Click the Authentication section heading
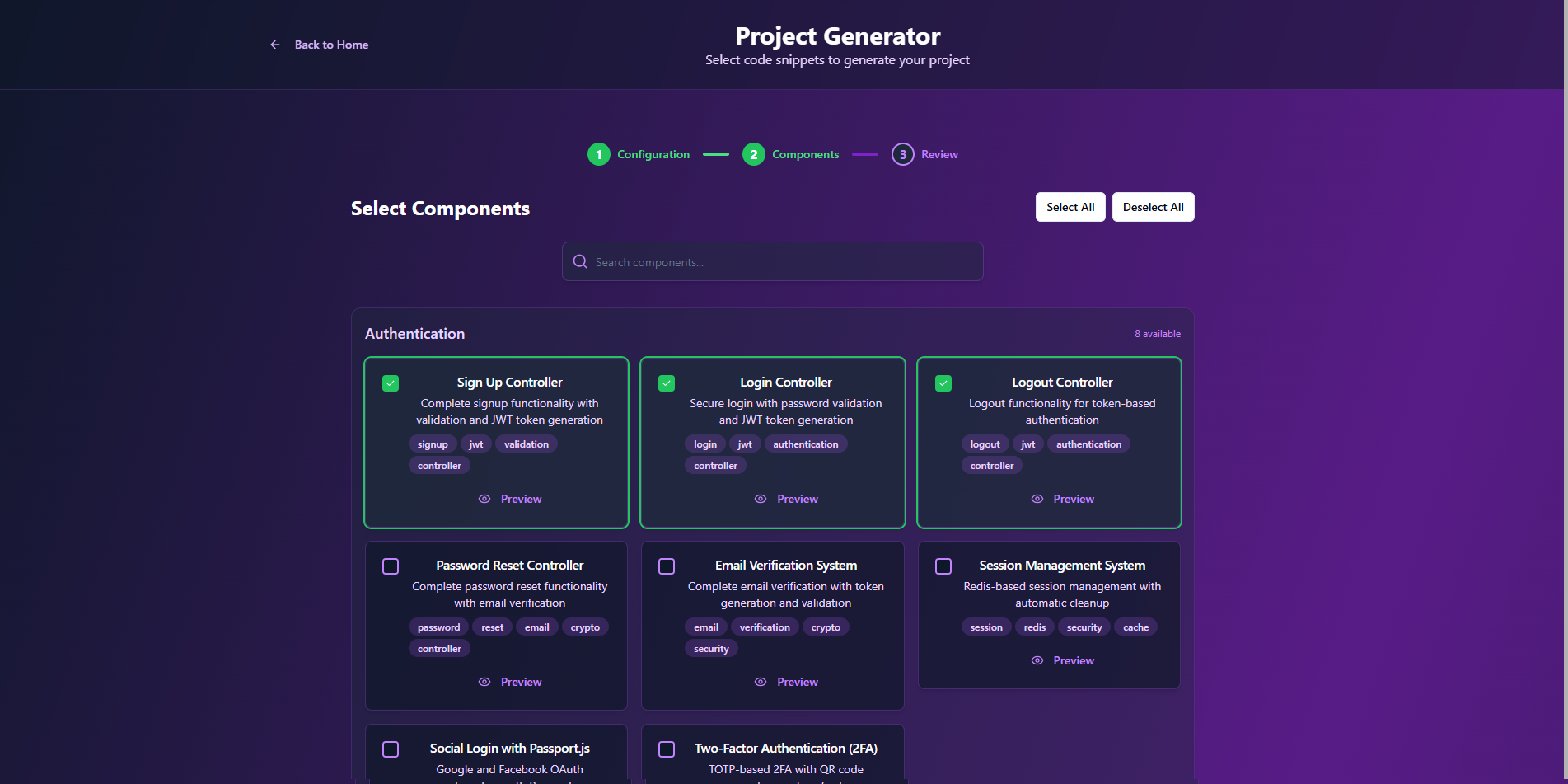Viewport: 1568px width, 784px height. [x=414, y=334]
